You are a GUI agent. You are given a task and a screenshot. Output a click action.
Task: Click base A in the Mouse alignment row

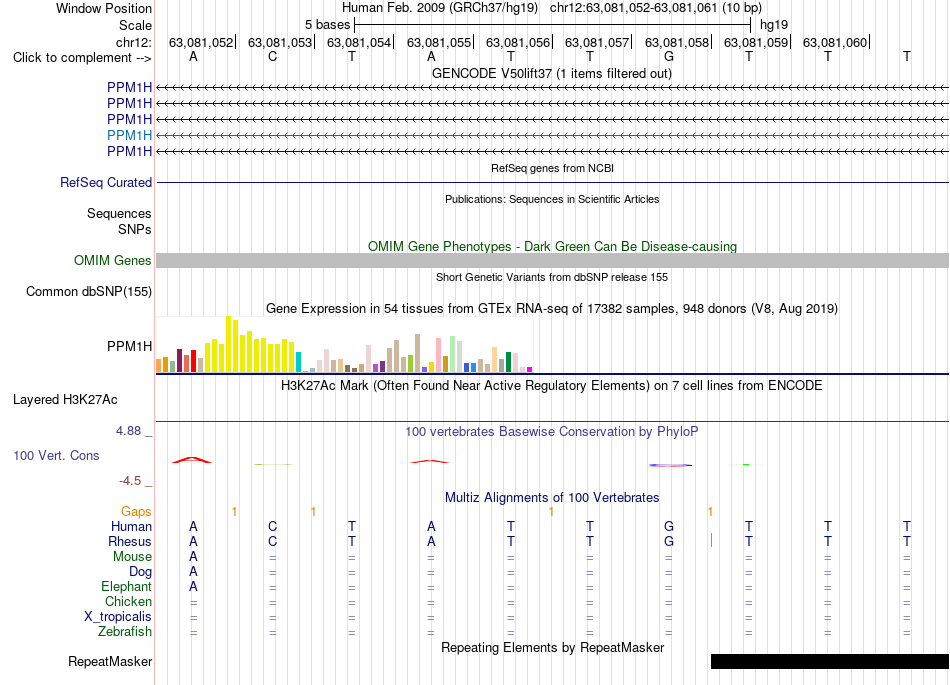pyautogui.click(x=193, y=557)
